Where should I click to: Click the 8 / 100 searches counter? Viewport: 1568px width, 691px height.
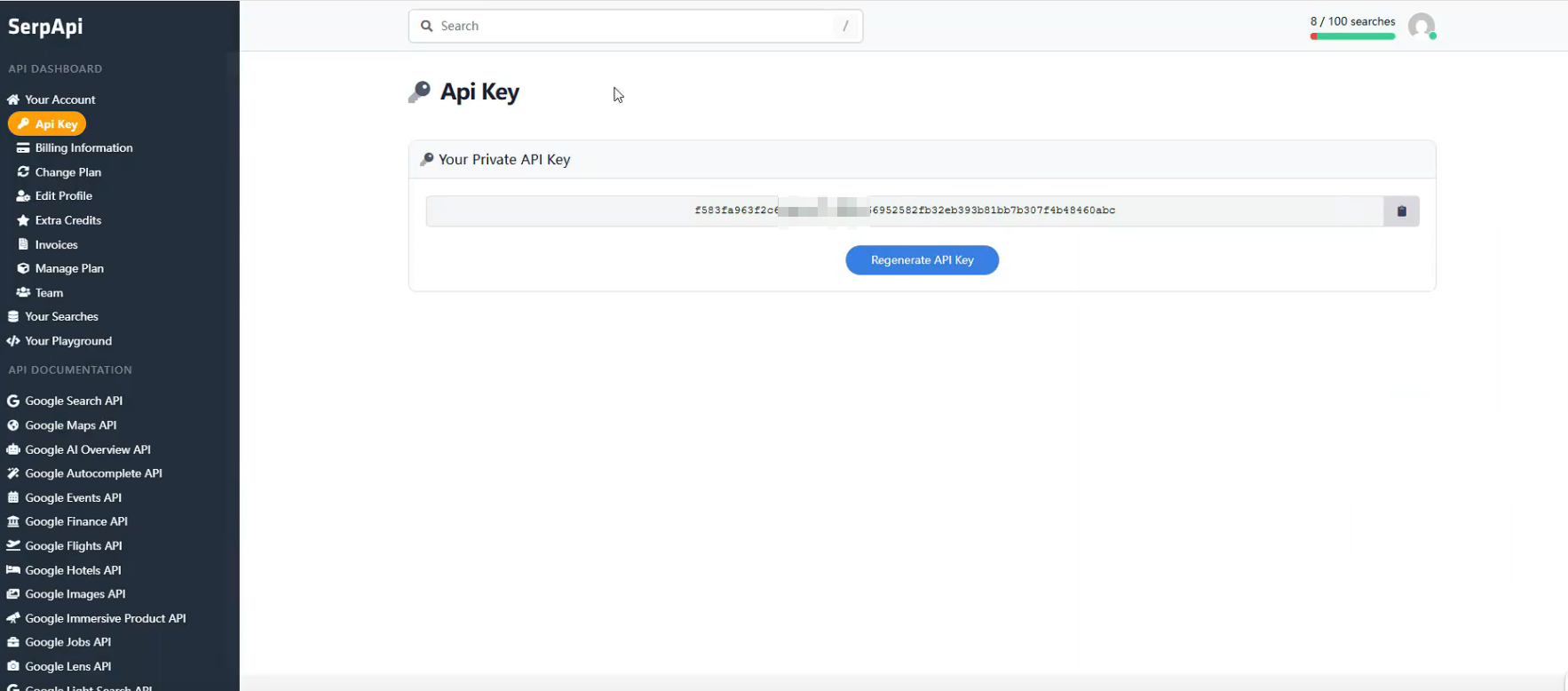pyautogui.click(x=1352, y=21)
